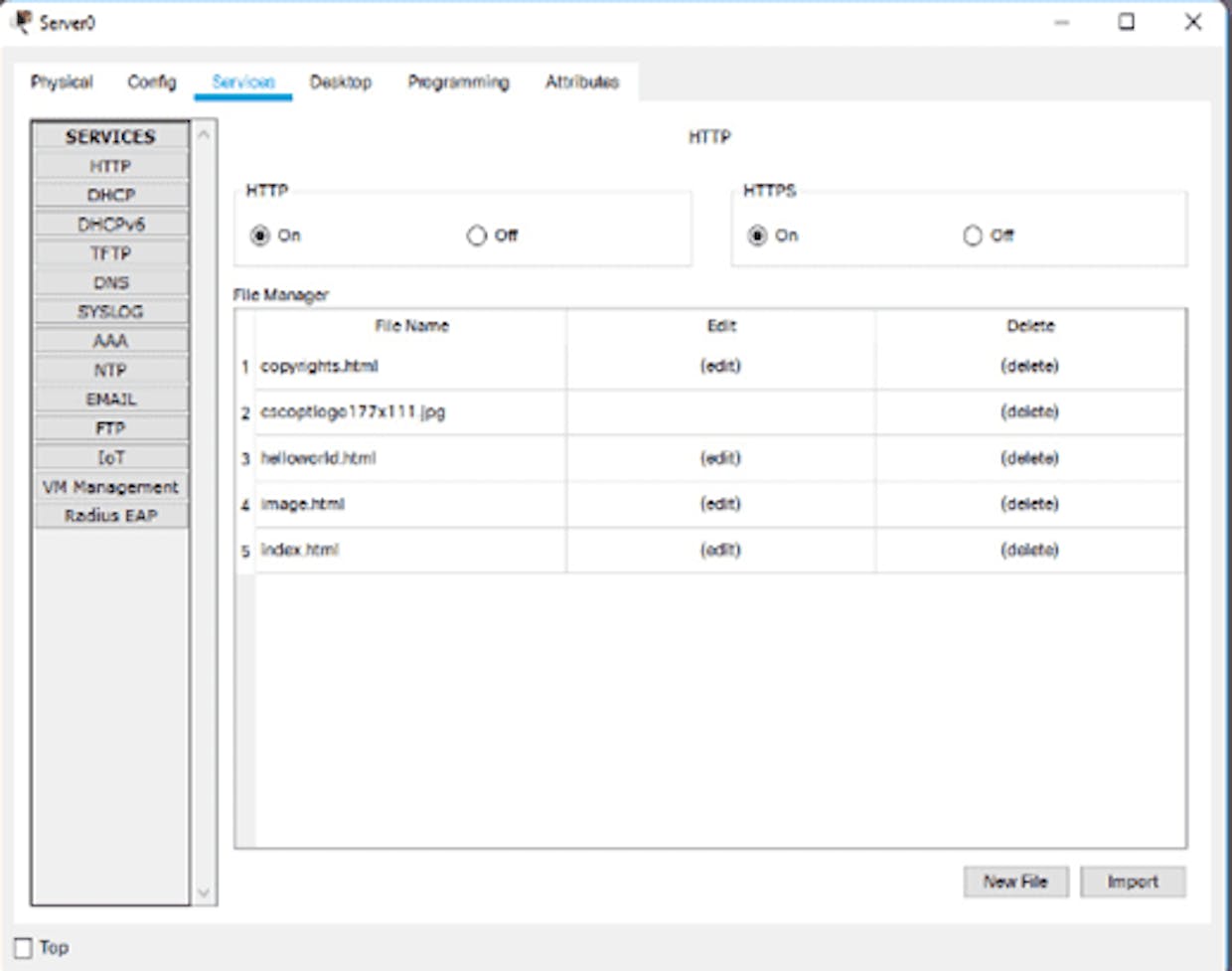The image size is (1232, 971).
Task: Open the EMAIL service
Action: point(110,399)
